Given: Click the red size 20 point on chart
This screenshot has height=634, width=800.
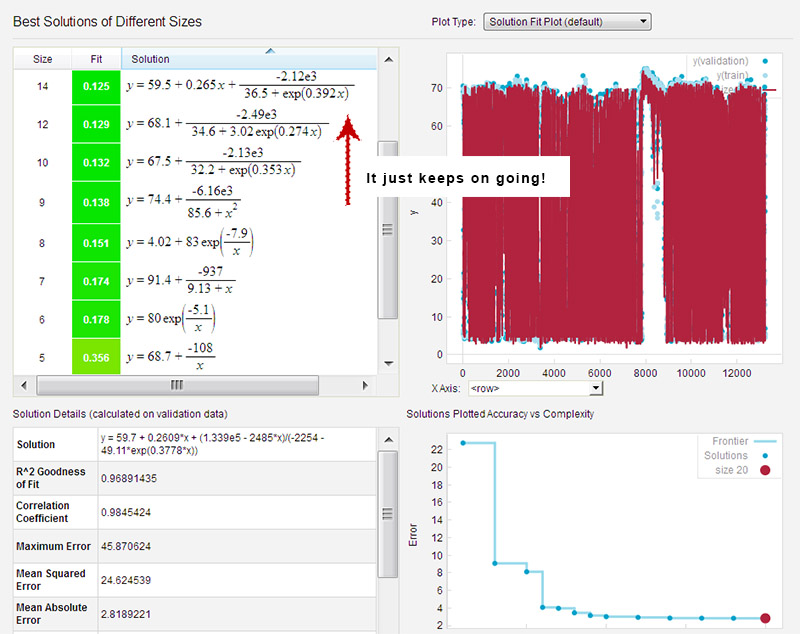Looking at the screenshot, I should click(766, 619).
